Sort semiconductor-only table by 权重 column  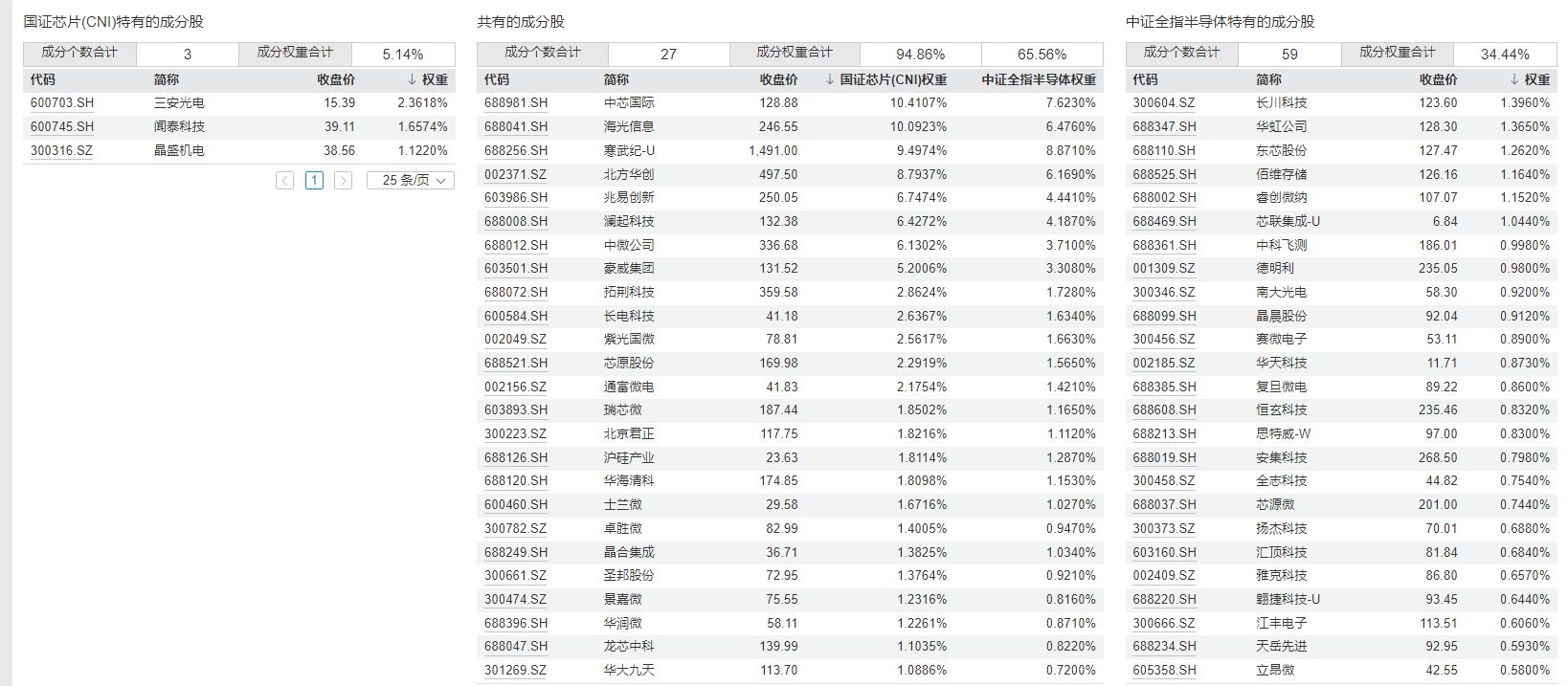coord(1530,79)
